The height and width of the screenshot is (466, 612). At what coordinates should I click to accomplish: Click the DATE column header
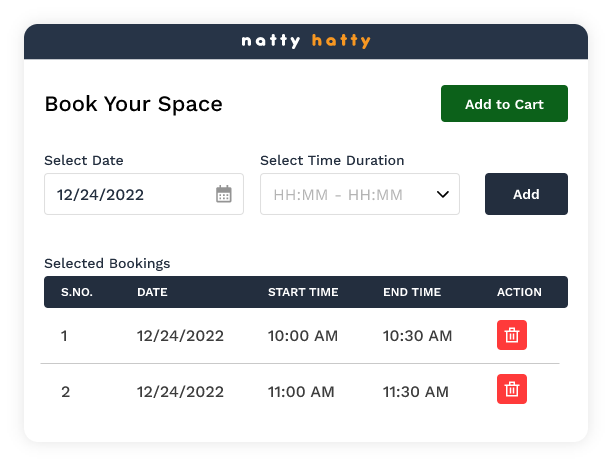tap(152, 292)
